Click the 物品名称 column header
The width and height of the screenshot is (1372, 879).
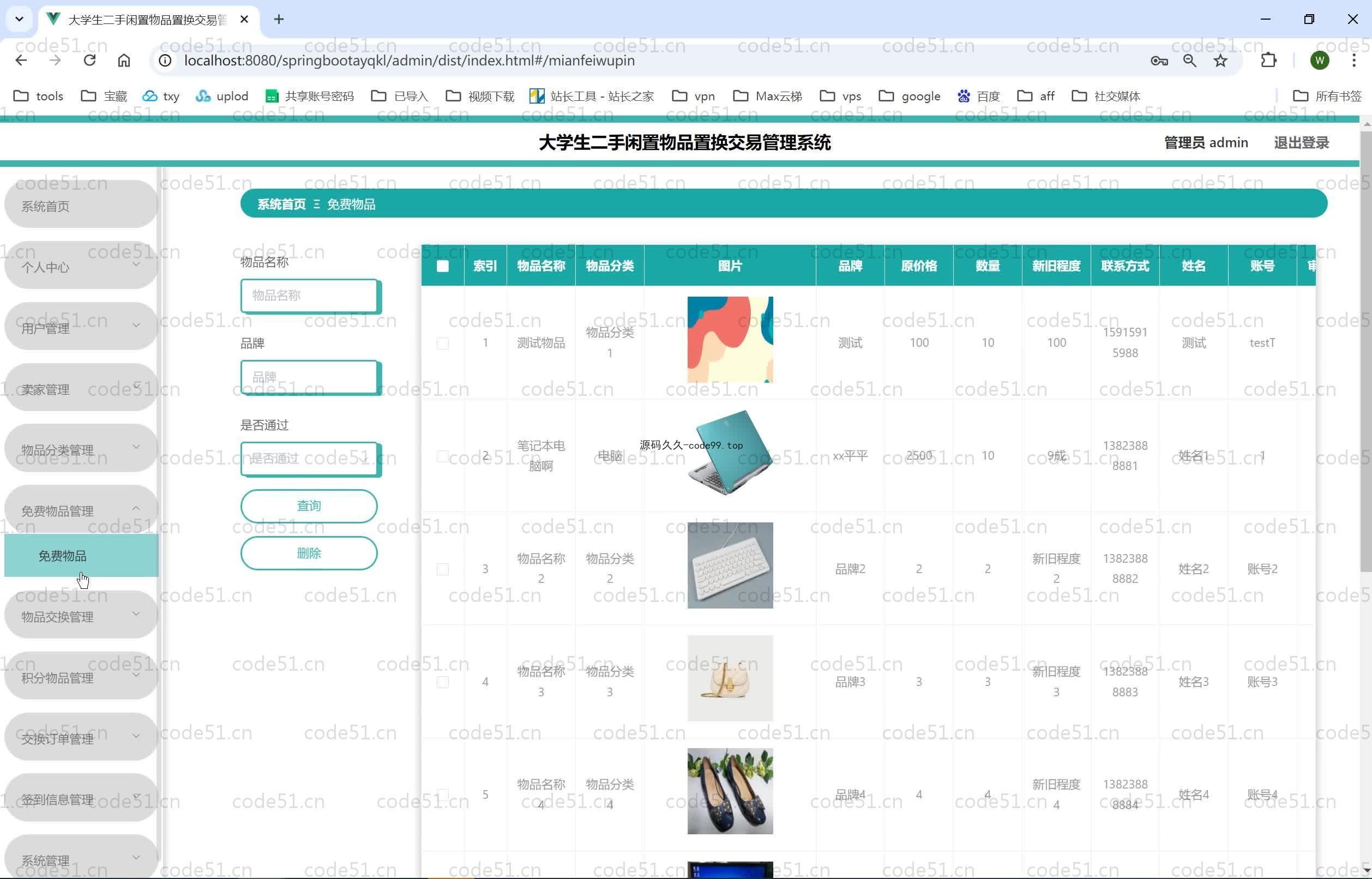[x=540, y=266]
